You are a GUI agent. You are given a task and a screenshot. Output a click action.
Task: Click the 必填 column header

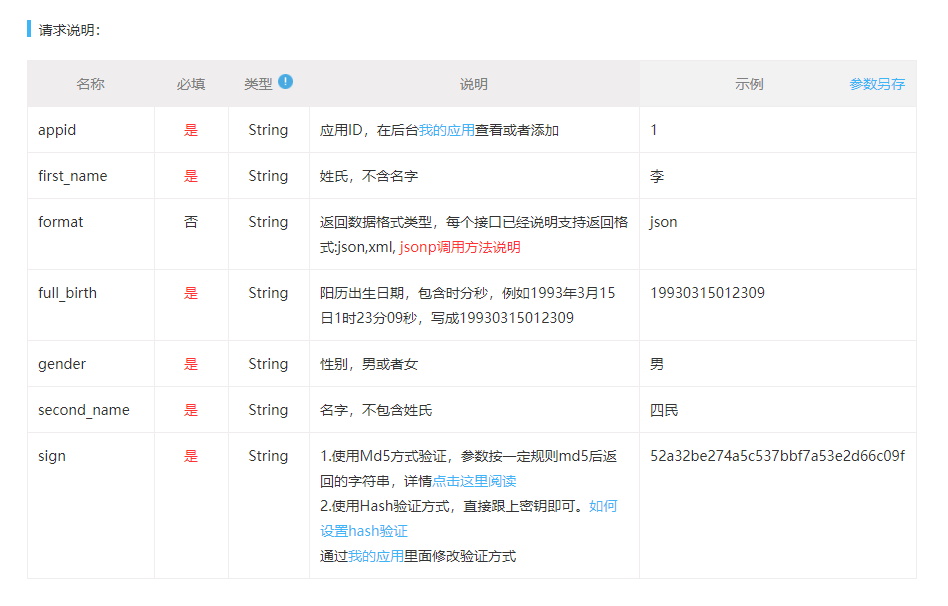(191, 84)
